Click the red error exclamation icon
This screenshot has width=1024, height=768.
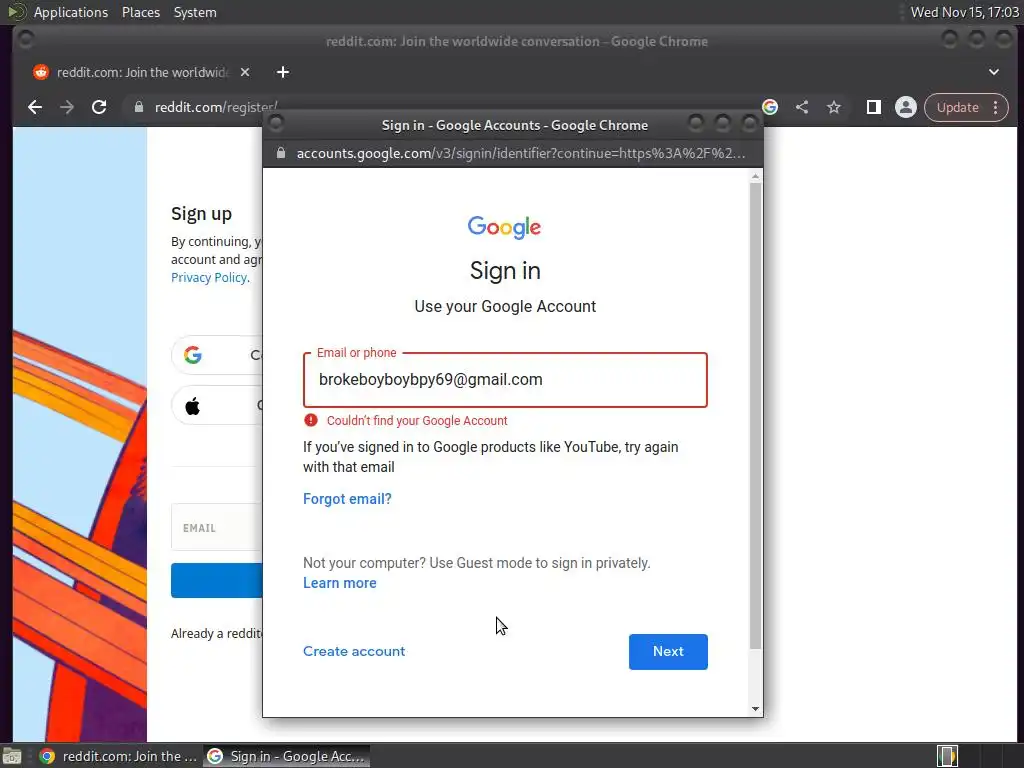pos(311,420)
